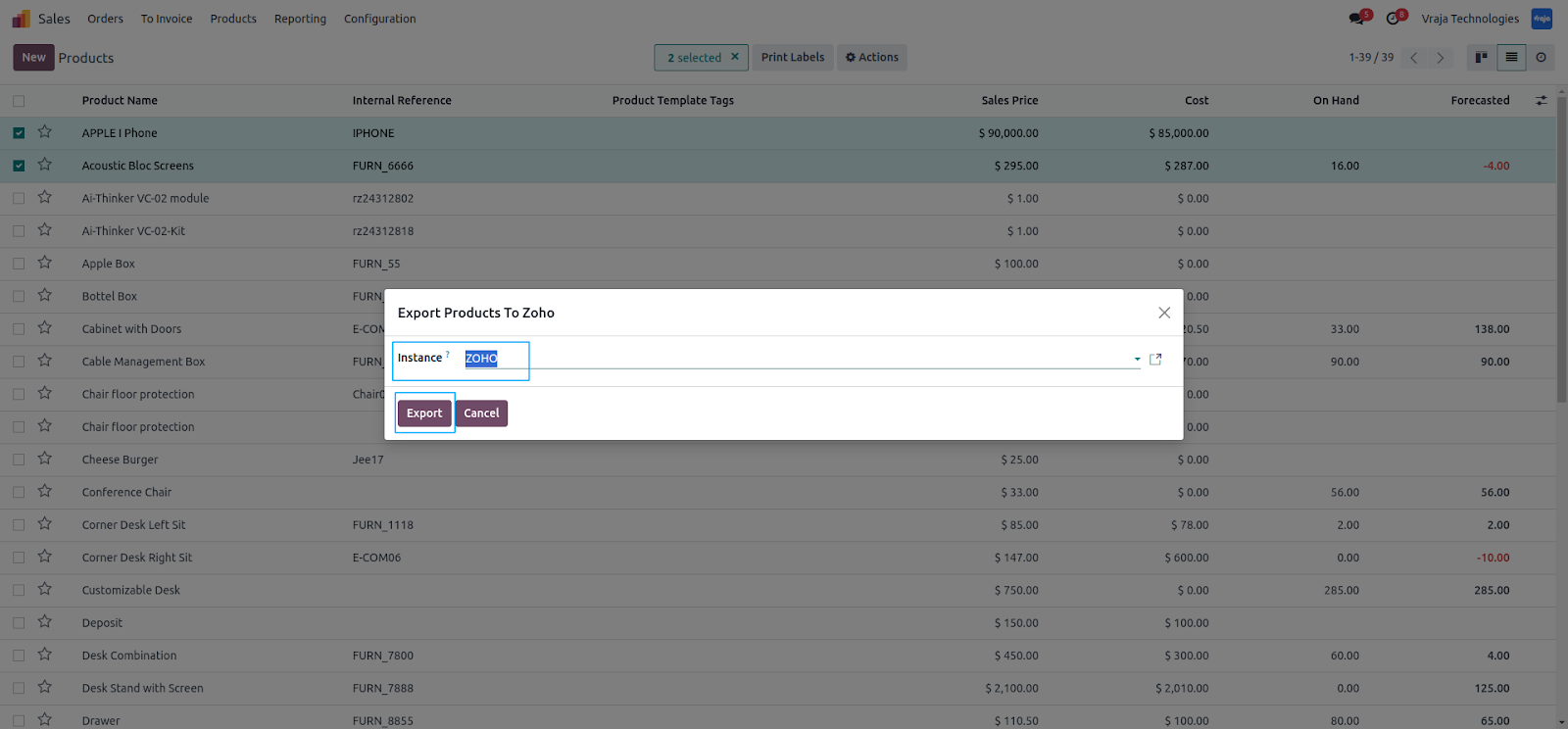Click the Export button
Screen dimensions: 1568x729
coord(424,413)
